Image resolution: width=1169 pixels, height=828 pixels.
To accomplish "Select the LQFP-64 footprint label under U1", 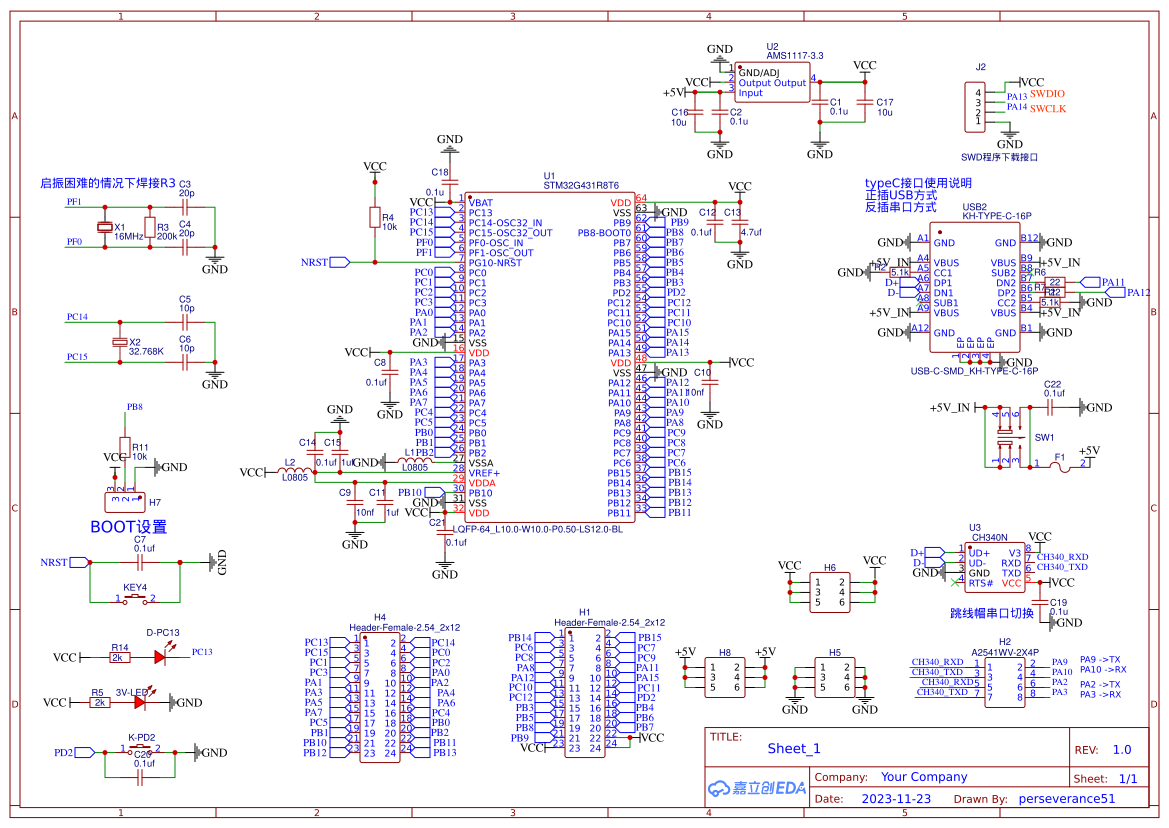I will coord(538,529).
